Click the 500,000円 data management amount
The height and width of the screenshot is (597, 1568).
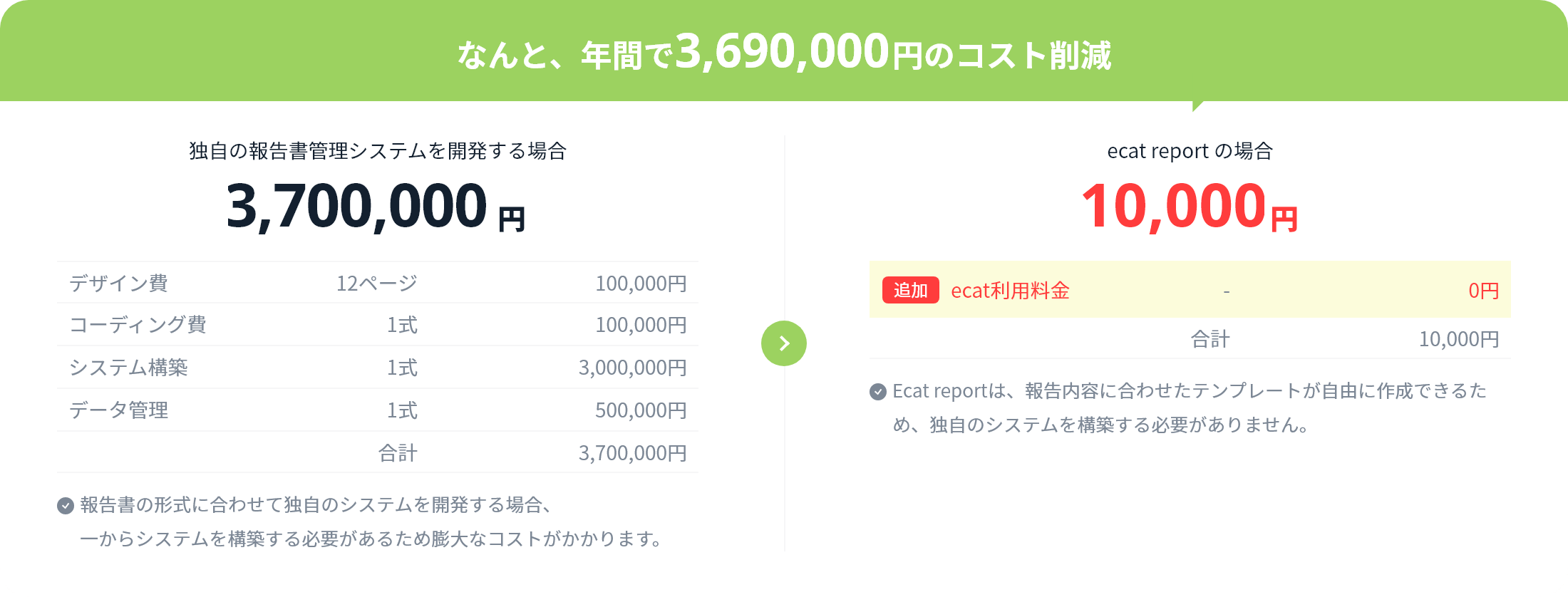(641, 410)
